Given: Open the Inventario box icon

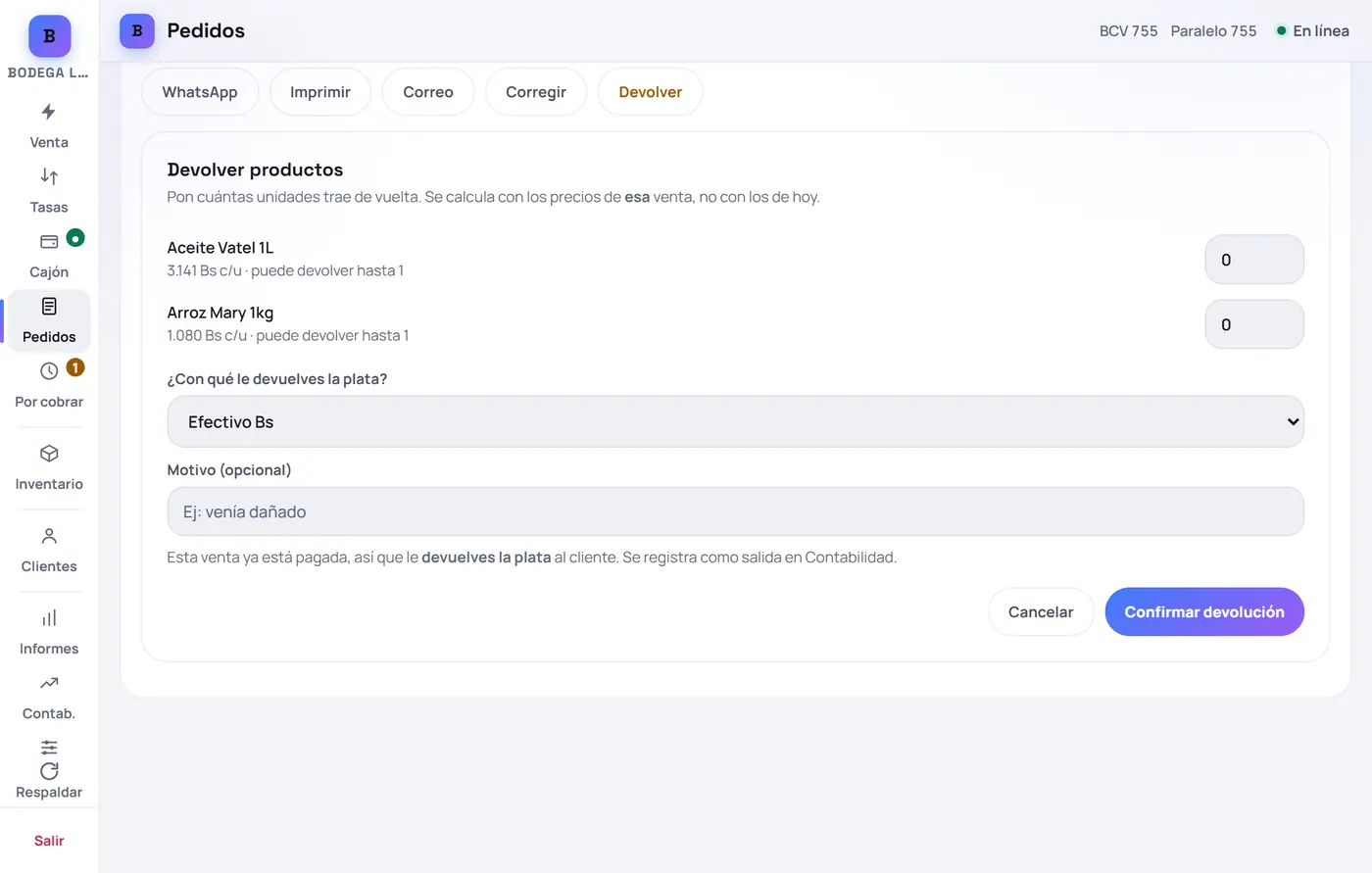Looking at the screenshot, I should 49,454.
